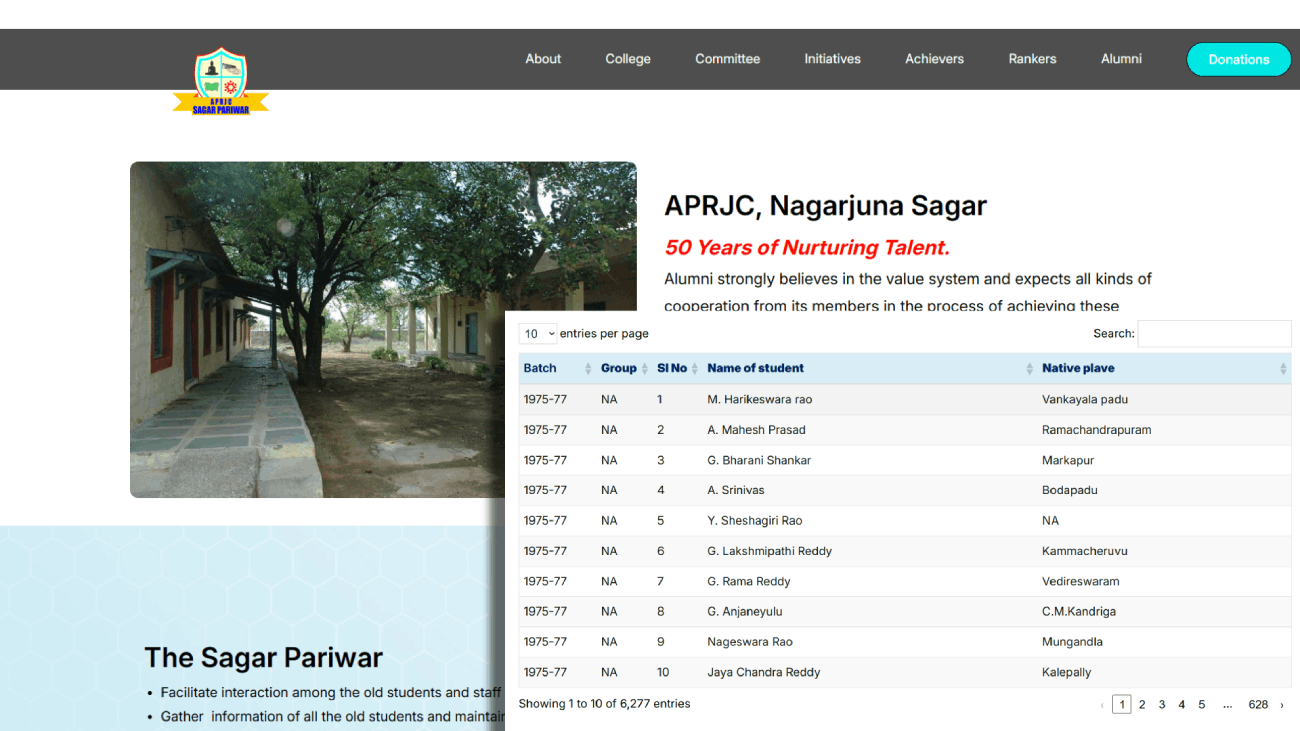Sort table by Group column arrows
The width and height of the screenshot is (1300, 731).
(644, 369)
